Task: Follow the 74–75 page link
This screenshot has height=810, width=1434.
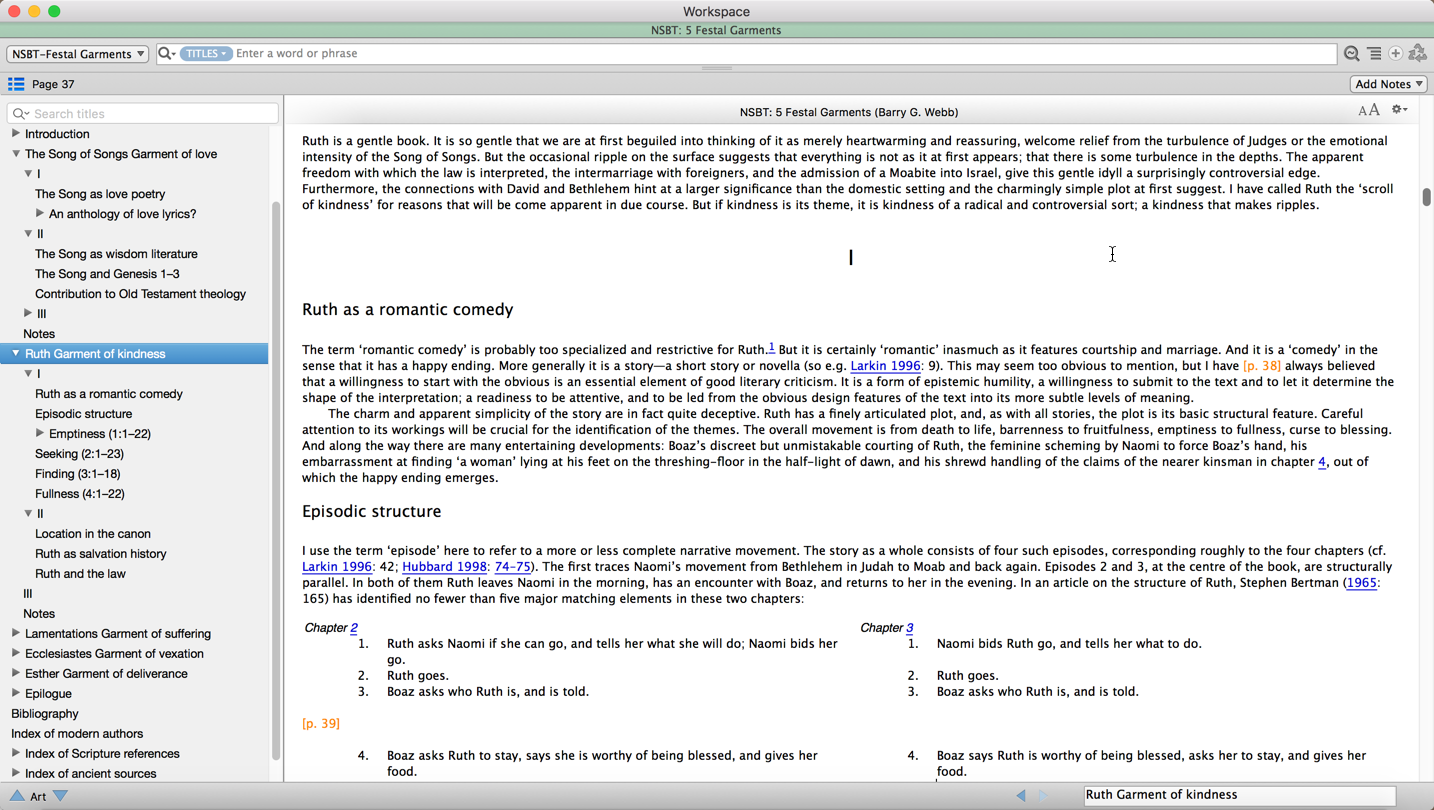Action: [512, 567]
